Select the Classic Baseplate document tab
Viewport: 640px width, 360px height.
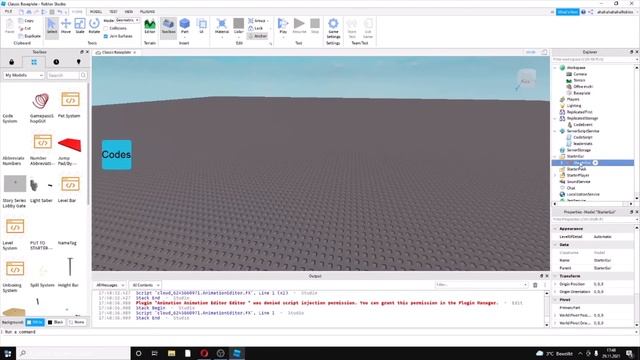116,52
